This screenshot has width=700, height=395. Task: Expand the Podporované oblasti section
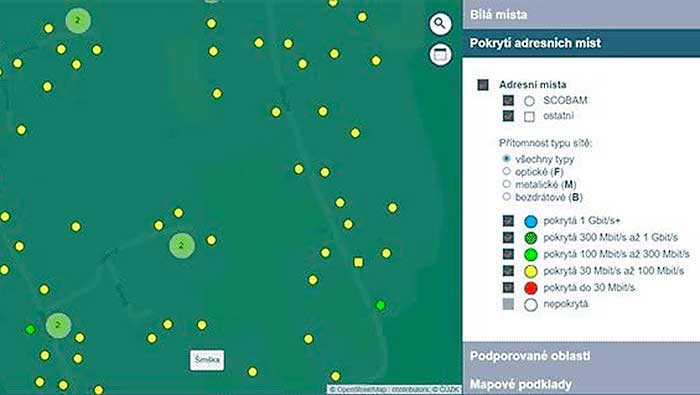pyautogui.click(x=581, y=356)
